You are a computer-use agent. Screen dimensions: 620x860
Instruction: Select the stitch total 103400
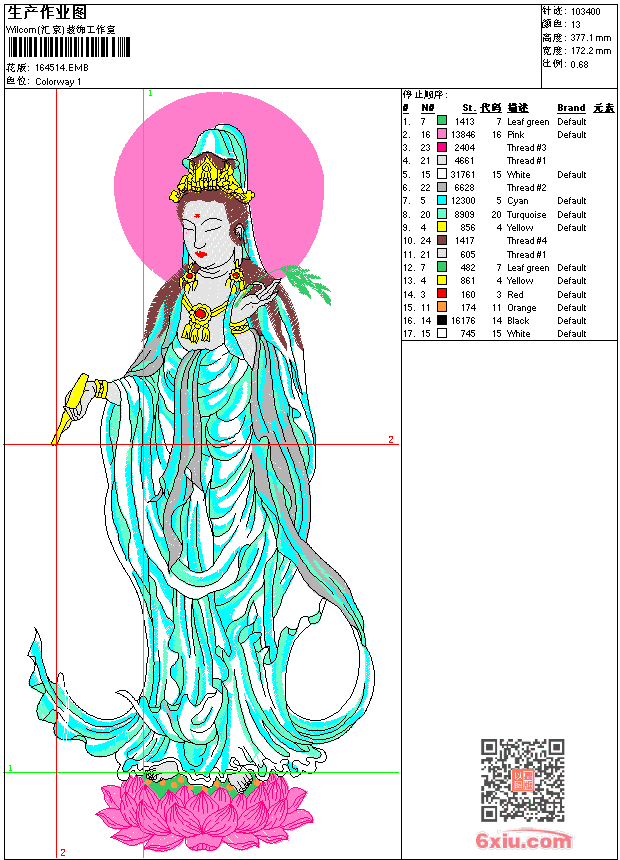pos(585,12)
